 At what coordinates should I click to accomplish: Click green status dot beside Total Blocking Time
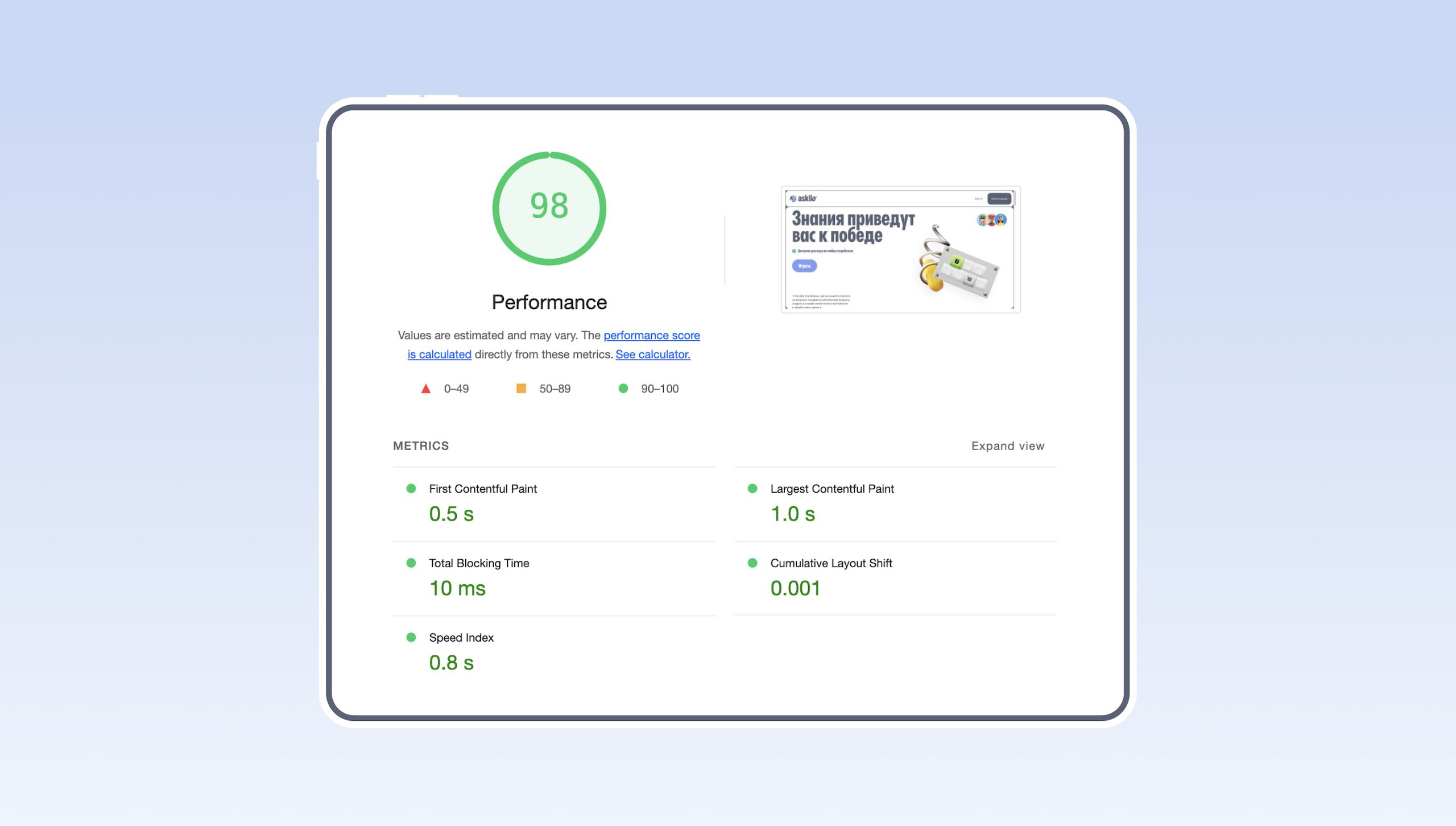(411, 563)
